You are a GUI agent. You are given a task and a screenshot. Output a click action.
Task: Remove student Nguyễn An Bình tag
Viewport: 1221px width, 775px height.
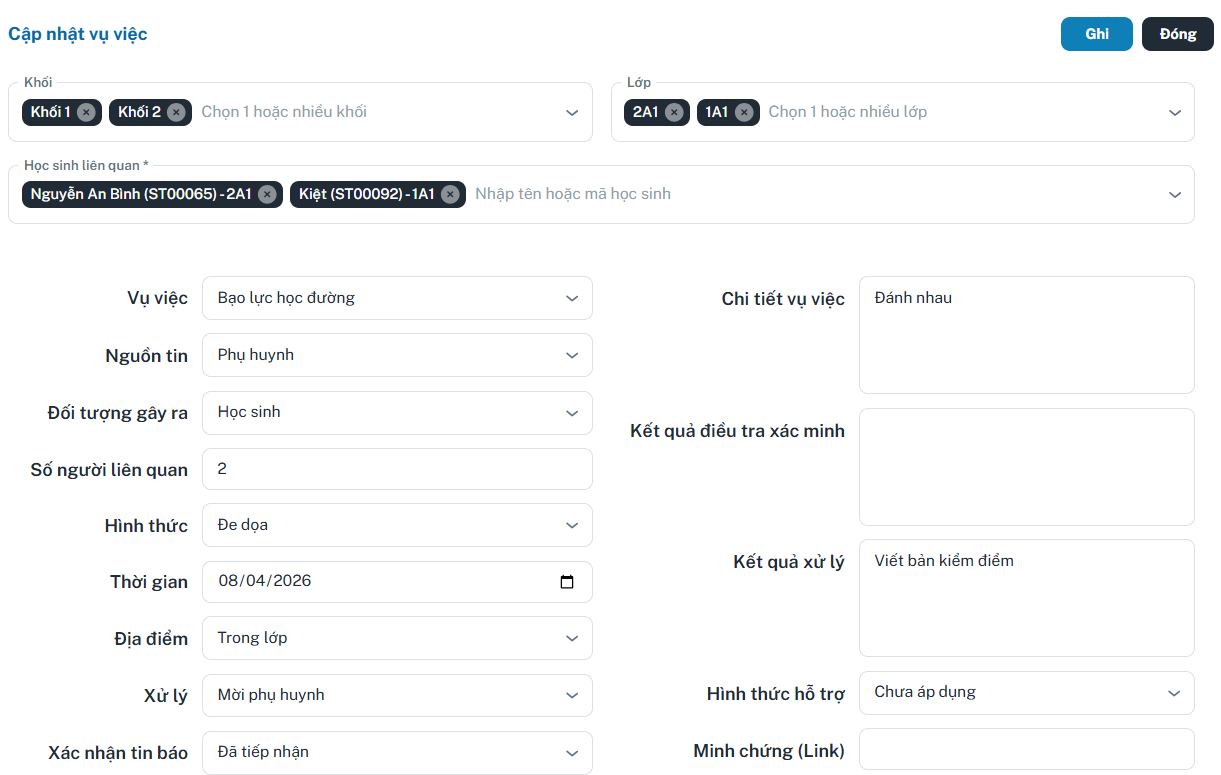point(267,194)
